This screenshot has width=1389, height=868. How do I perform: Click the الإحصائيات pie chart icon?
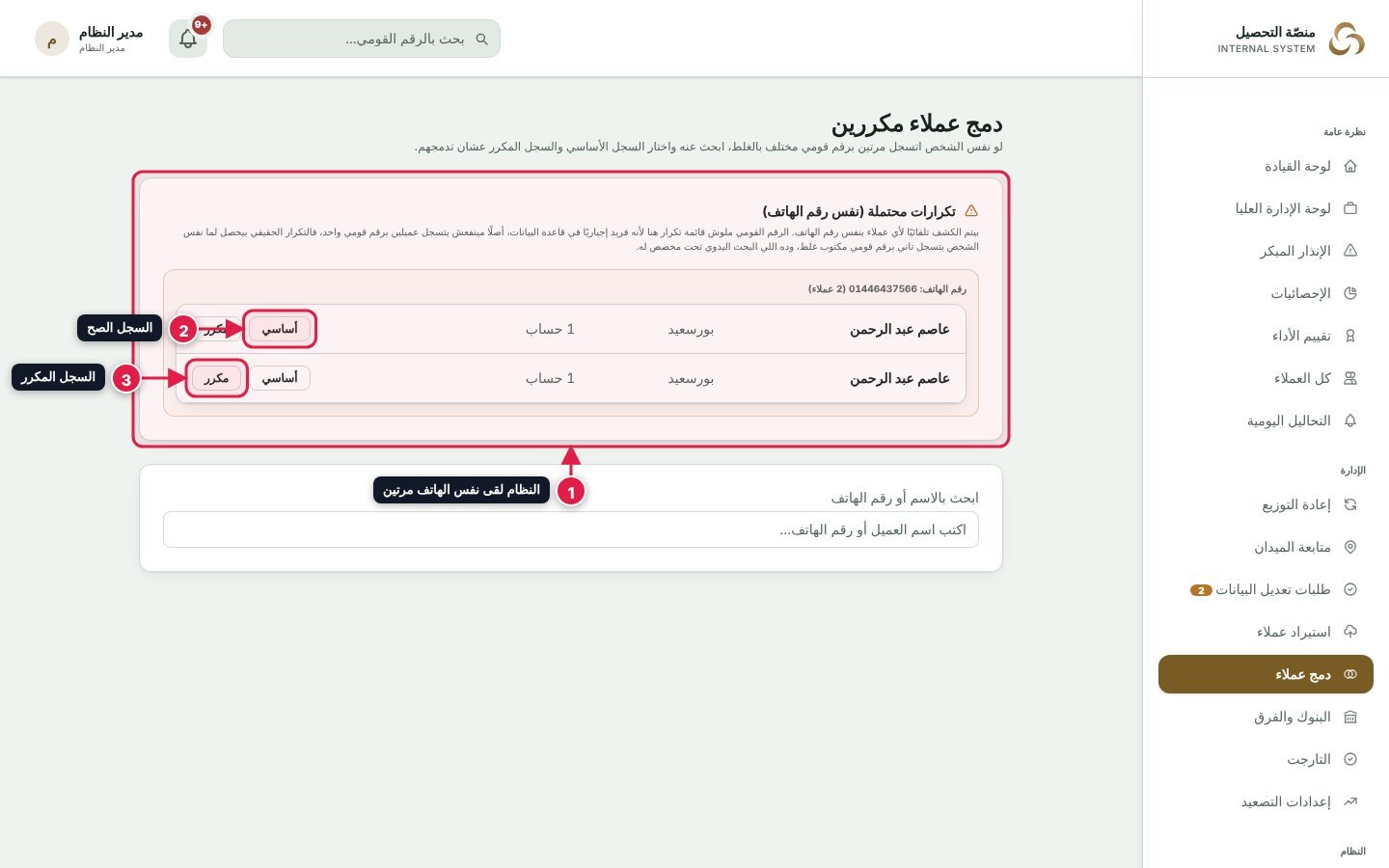pyautogui.click(x=1350, y=293)
